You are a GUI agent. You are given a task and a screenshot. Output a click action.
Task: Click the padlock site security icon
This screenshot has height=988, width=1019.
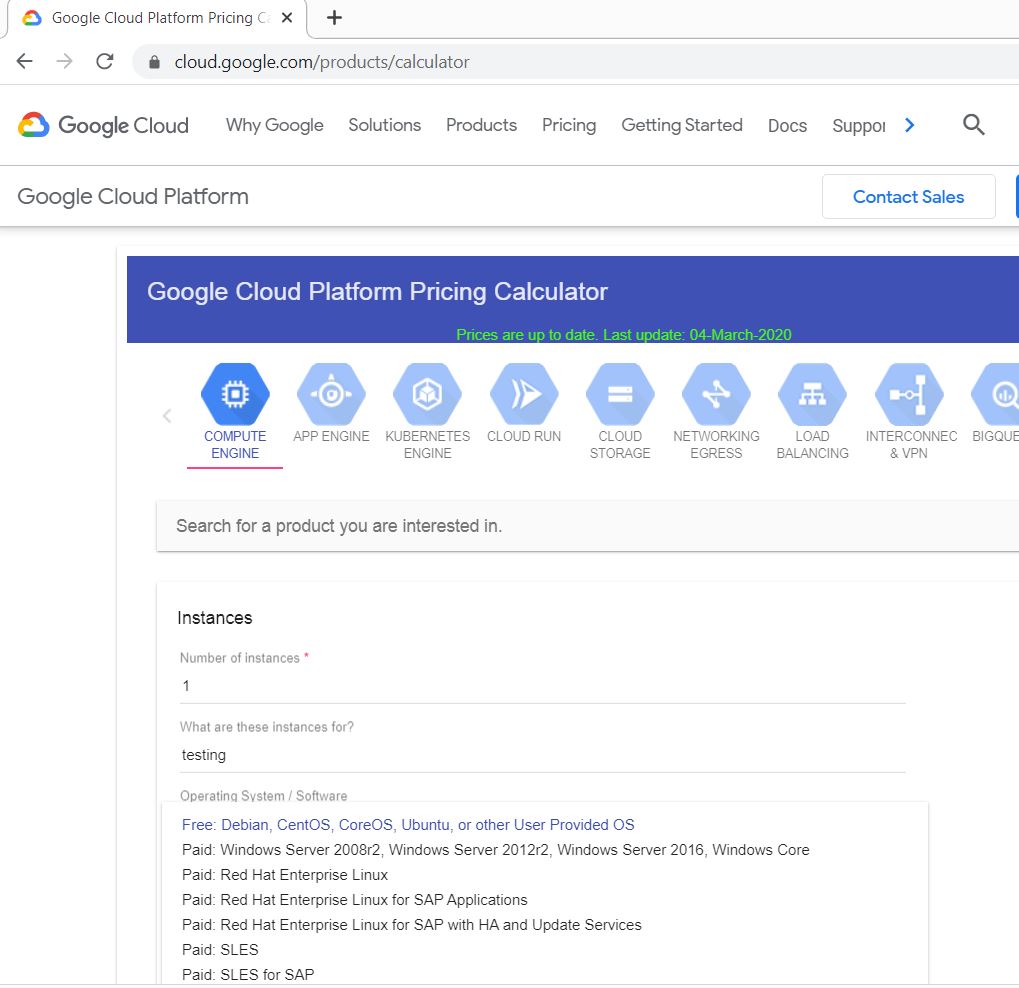[154, 62]
